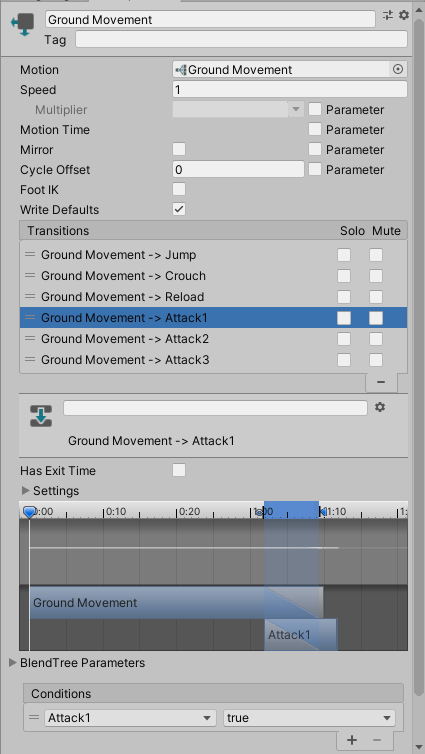Enable Parameter checkbox for Mirror
This screenshot has width=425, height=754.
tap(315, 150)
